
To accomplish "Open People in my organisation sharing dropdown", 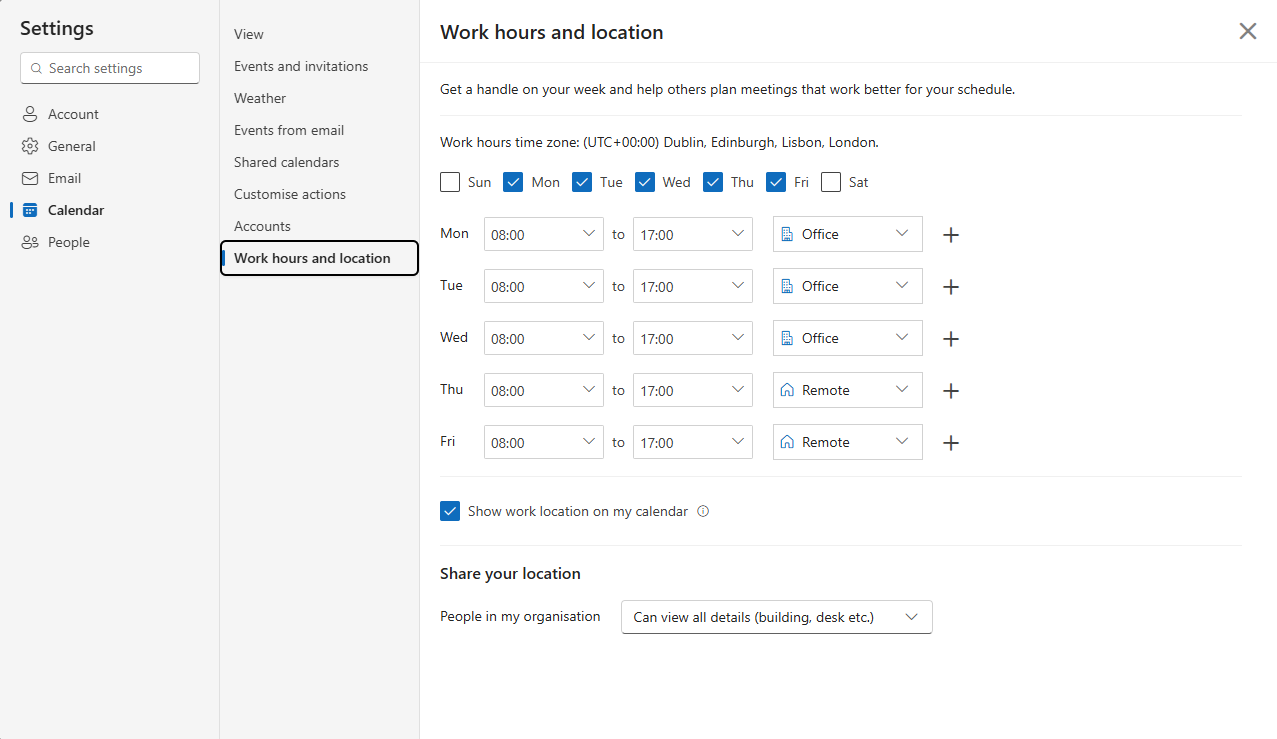I will click(777, 617).
